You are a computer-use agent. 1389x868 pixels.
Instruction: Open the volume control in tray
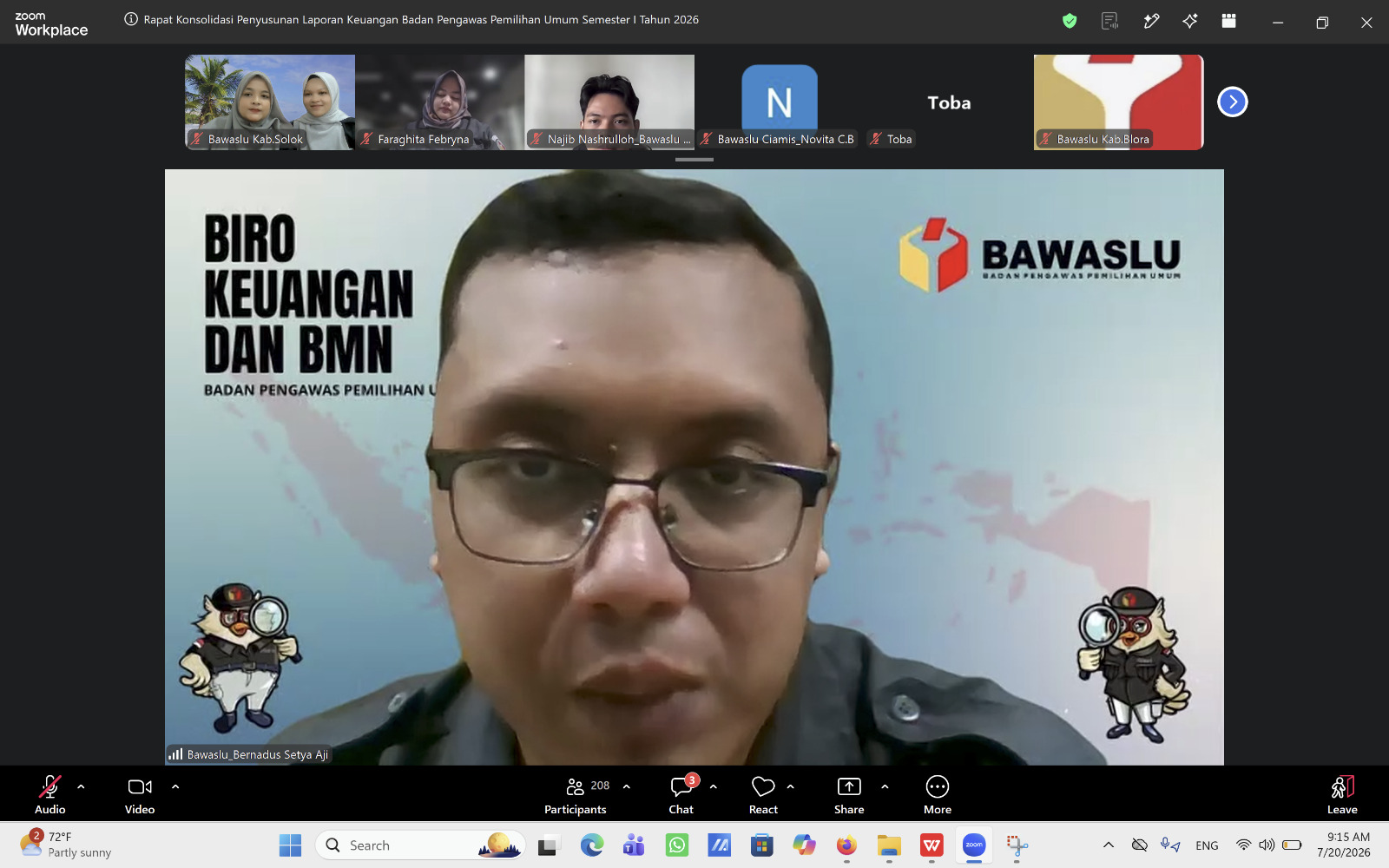click(1267, 845)
